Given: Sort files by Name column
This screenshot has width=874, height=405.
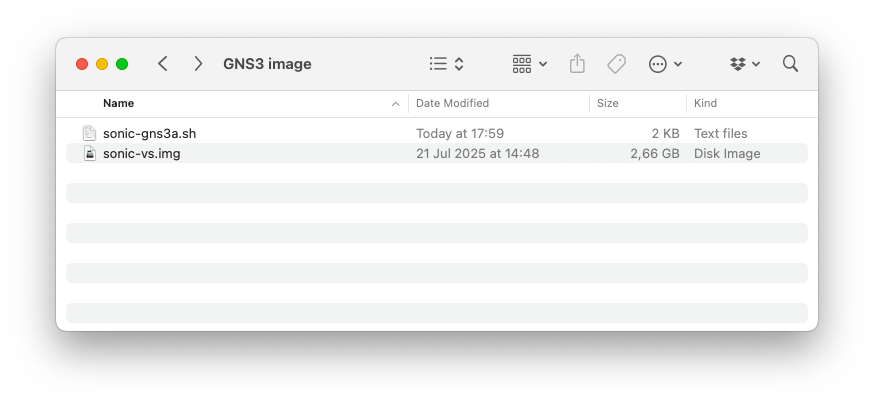Looking at the screenshot, I should coord(118,103).
